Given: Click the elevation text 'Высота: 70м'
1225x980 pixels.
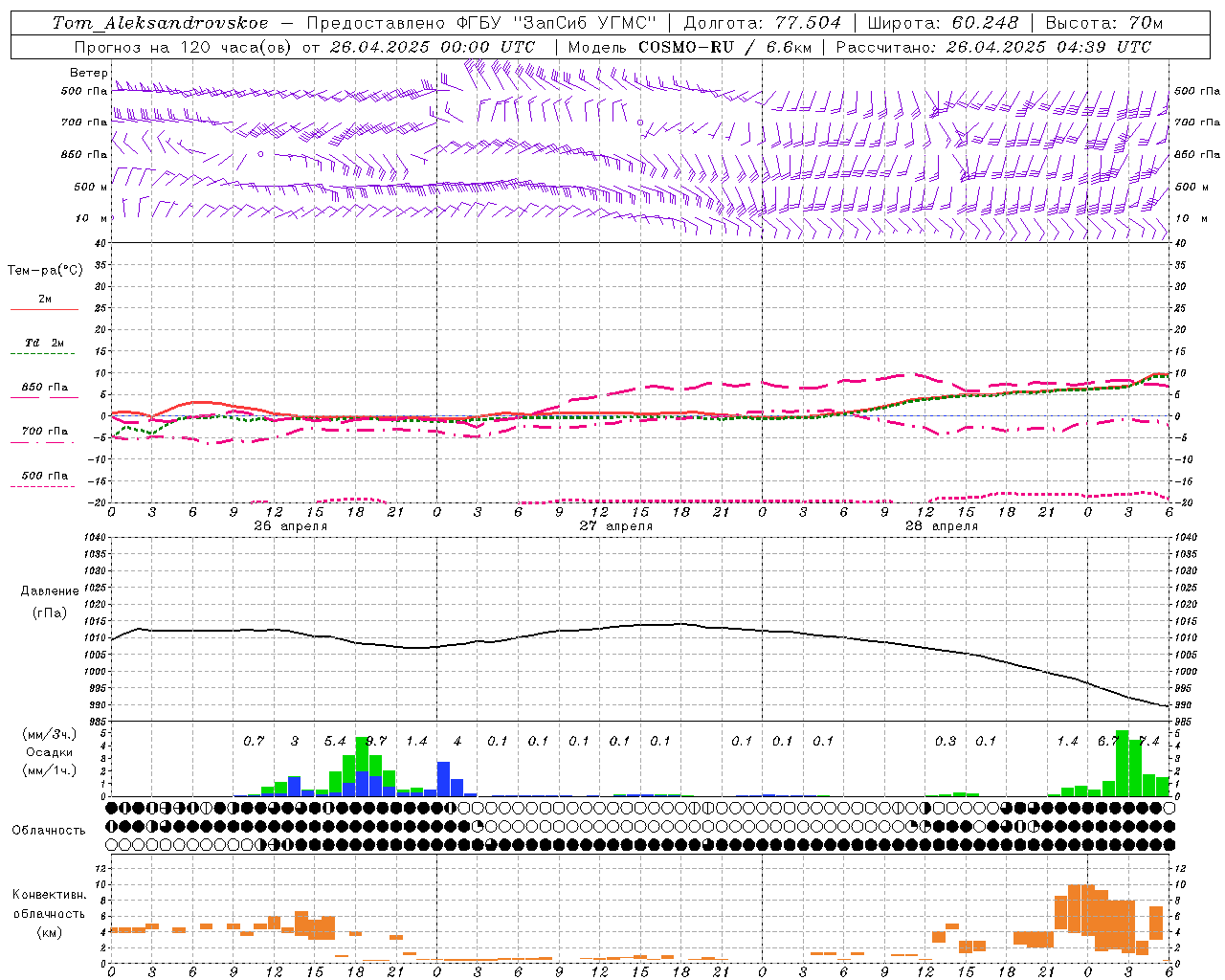Looking at the screenshot, I should (x=1103, y=22).
